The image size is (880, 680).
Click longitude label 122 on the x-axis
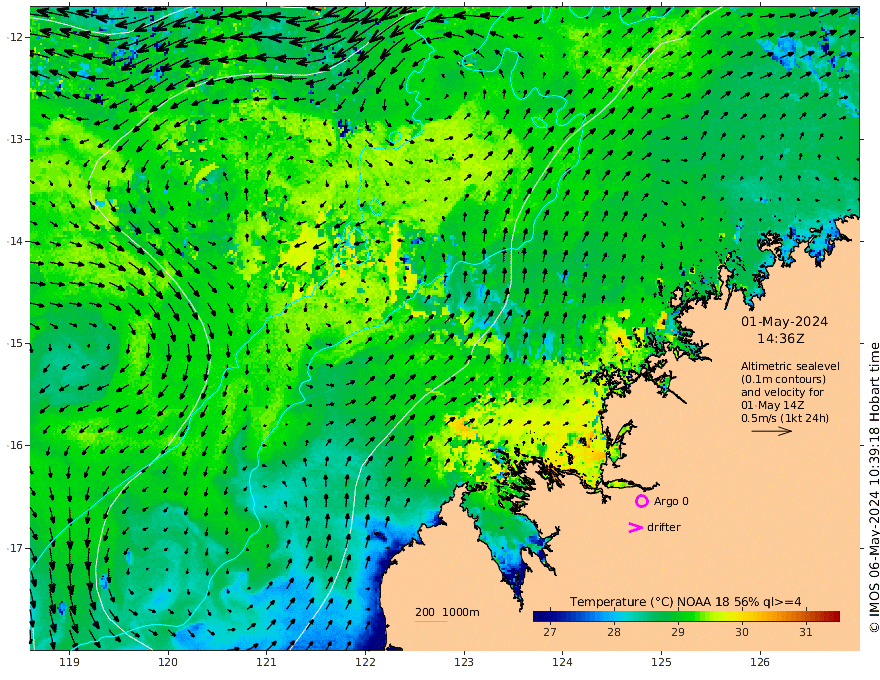(365, 662)
